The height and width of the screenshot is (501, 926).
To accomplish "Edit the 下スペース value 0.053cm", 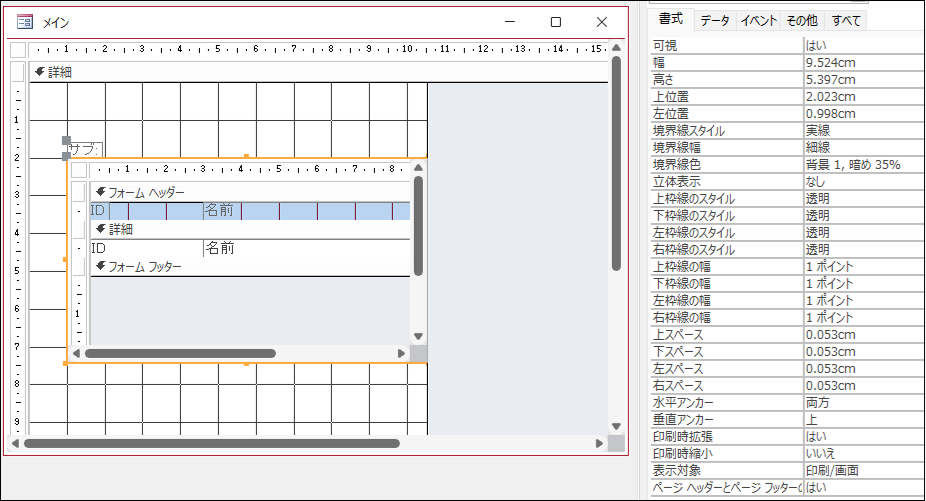I will click(x=864, y=352).
